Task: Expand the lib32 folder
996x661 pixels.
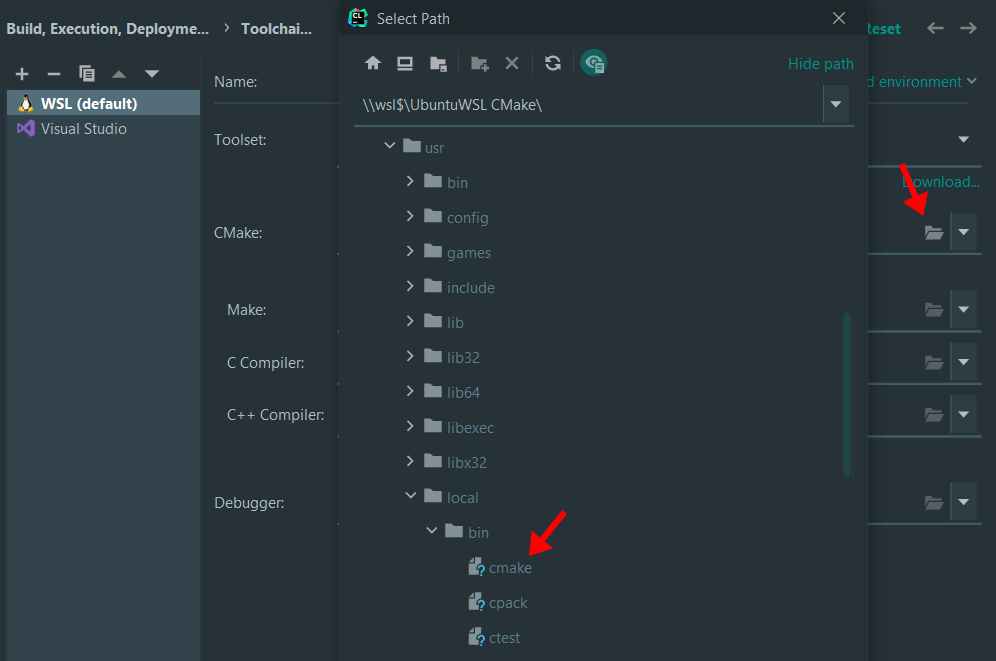Action: (410, 356)
